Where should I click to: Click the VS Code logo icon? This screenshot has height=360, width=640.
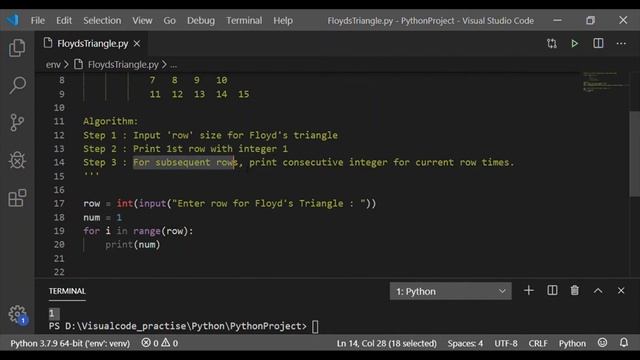click(x=13, y=20)
